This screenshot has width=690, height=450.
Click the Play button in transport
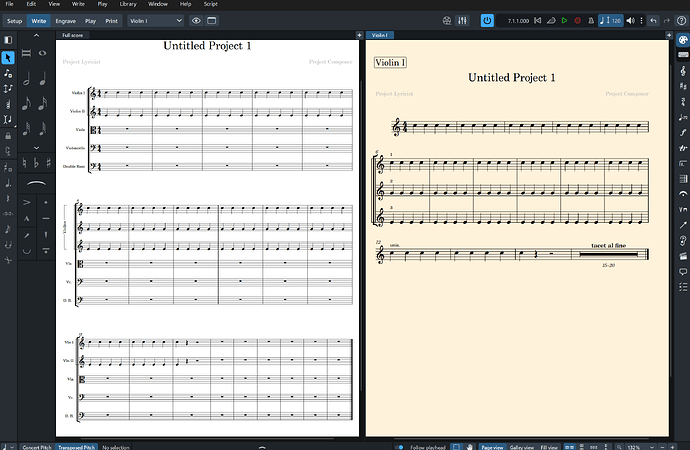(564, 20)
